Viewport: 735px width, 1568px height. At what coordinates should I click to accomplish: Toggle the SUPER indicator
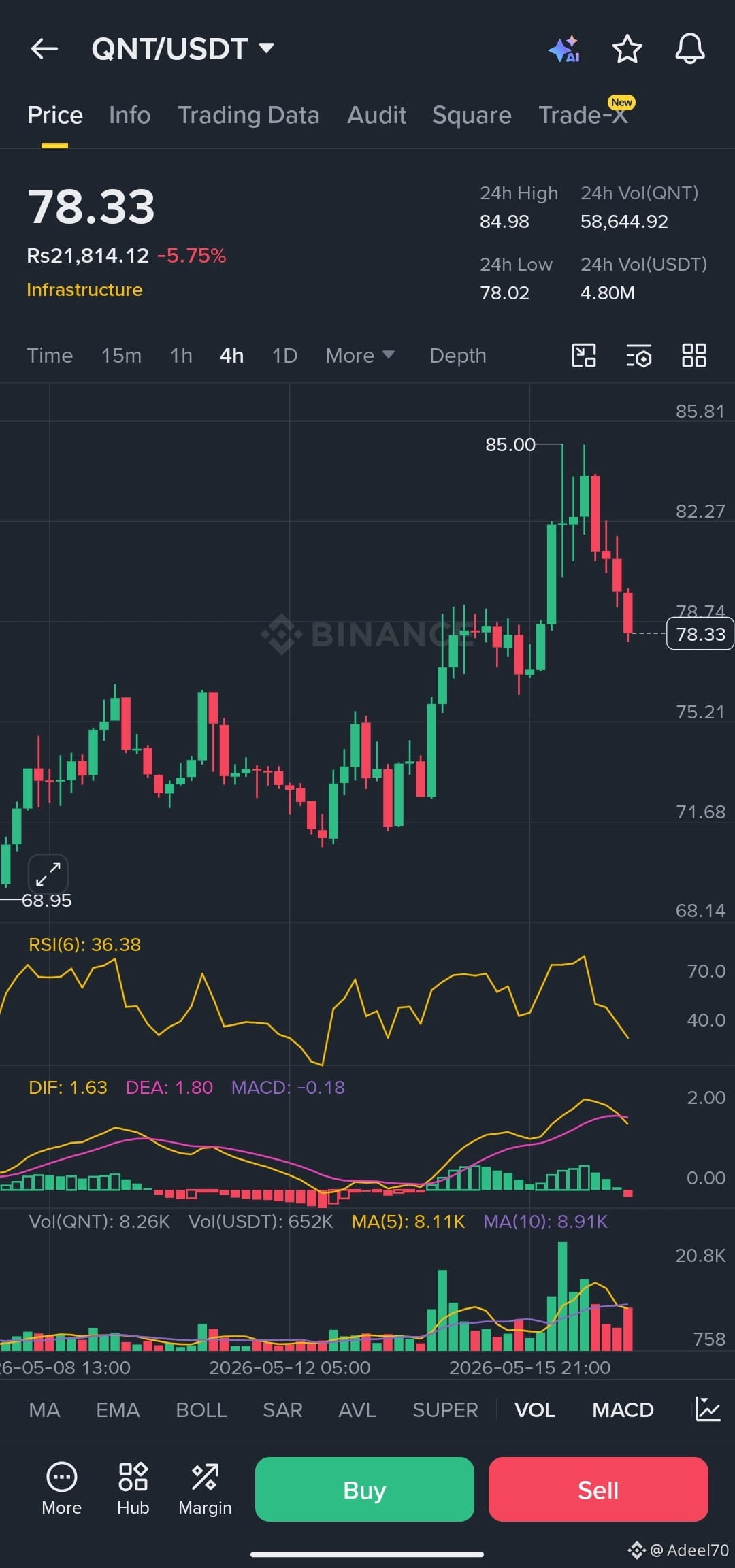[x=445, y=1409]
